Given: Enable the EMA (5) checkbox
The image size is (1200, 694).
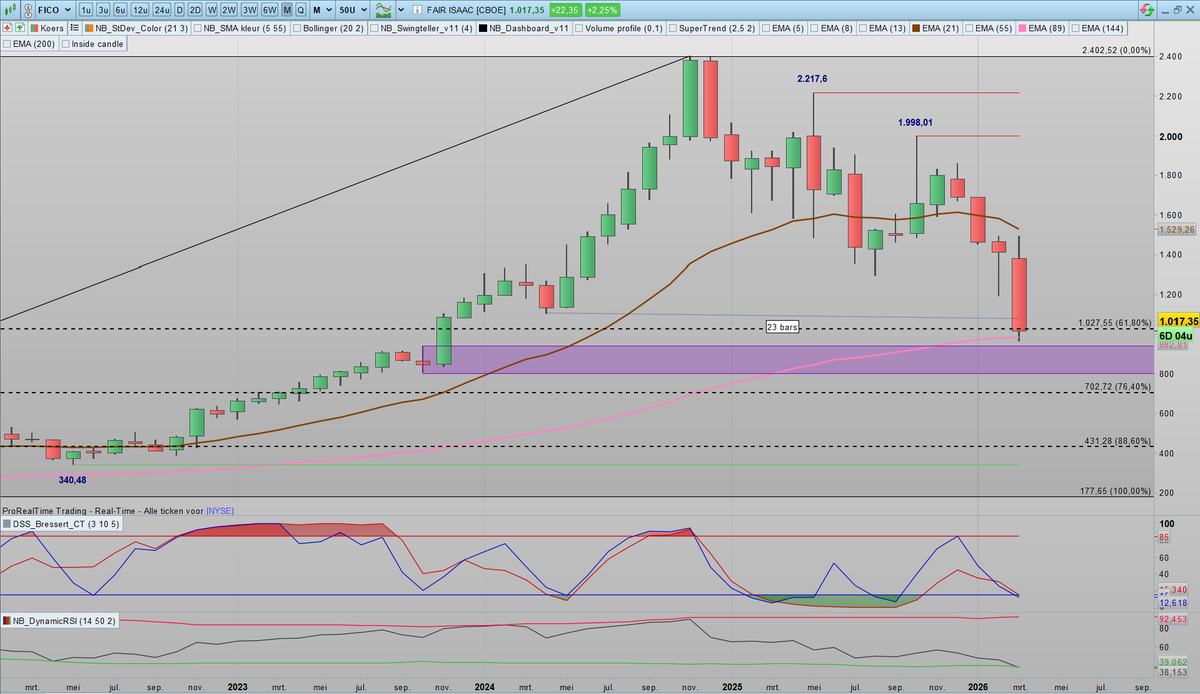Looking at the screenshot, I should (x=766, y=28).
